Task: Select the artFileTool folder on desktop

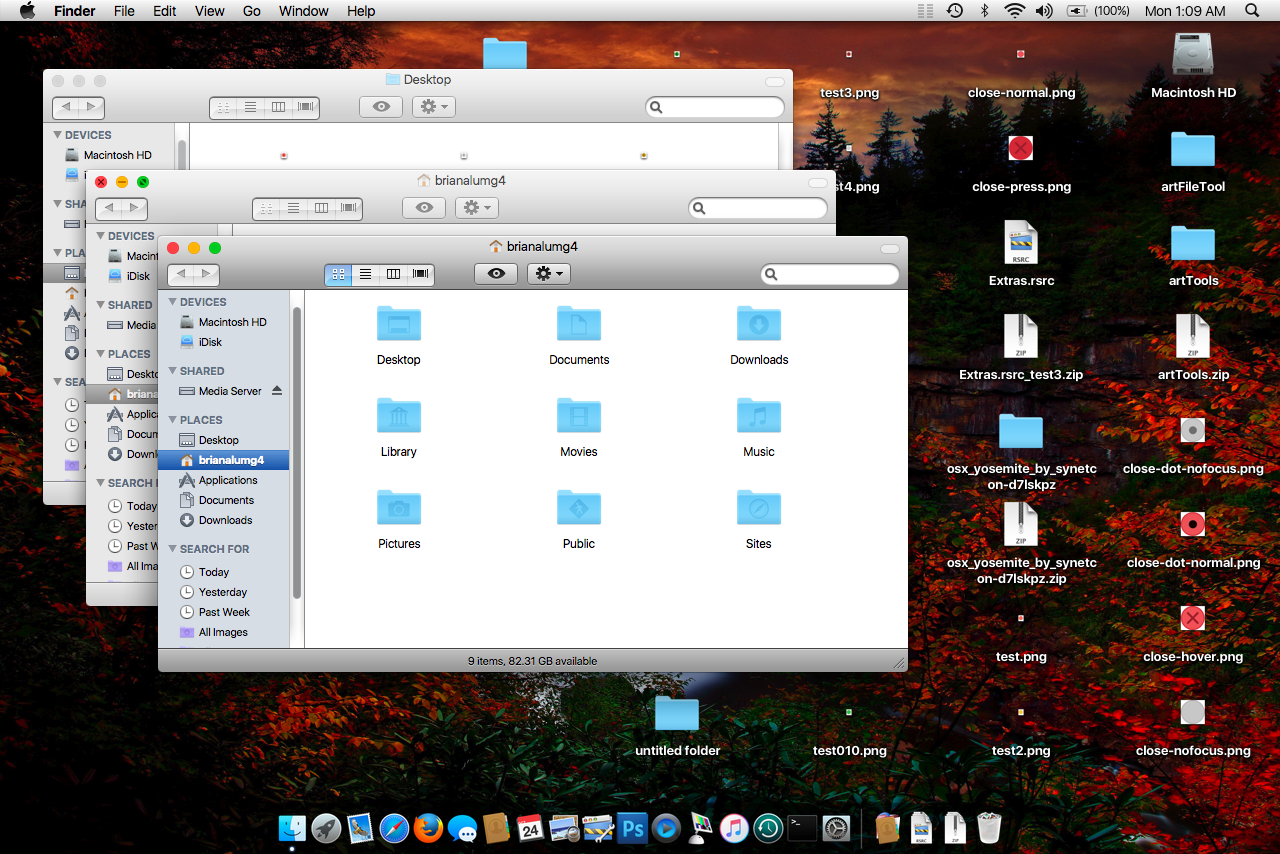Action: [x=1193, y=150]
